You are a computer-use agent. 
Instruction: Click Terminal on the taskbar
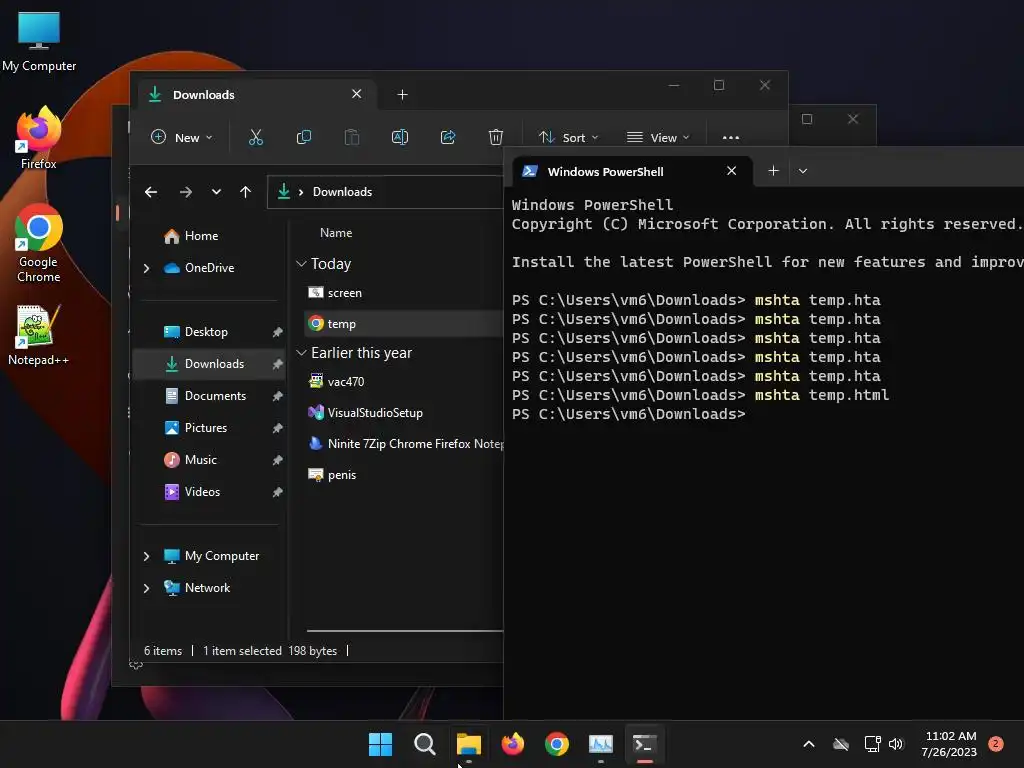pyautogui.click(x=645, y=744)
